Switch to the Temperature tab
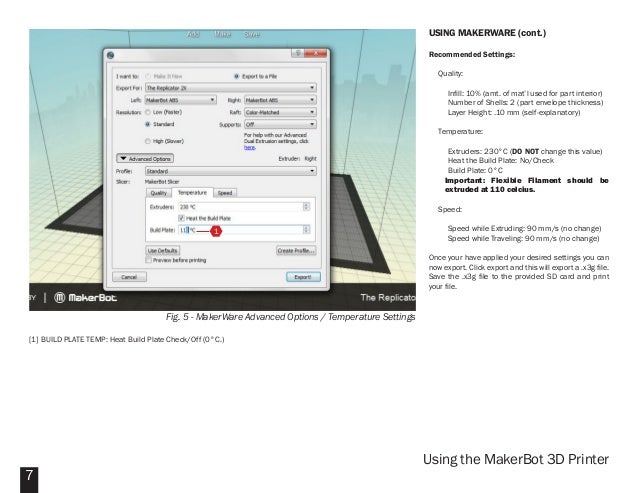Viewport: 638px width, 493px height. [192, 192]
